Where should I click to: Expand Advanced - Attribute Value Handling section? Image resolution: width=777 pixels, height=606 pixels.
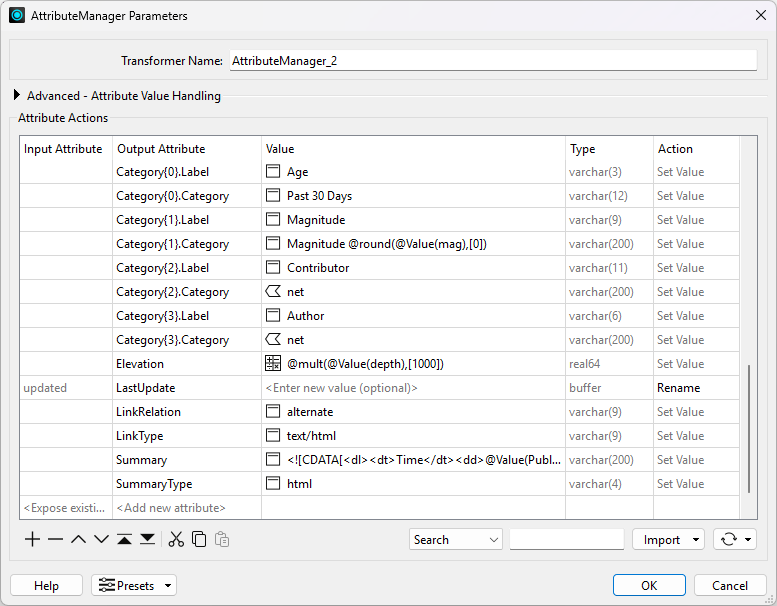pos(16,95)
